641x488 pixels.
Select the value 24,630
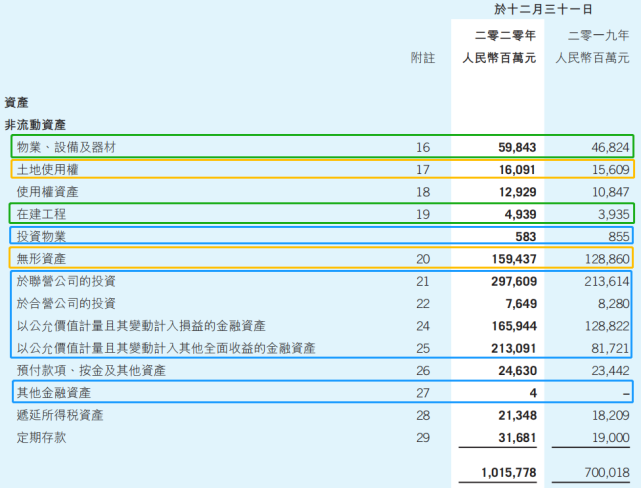517,371
